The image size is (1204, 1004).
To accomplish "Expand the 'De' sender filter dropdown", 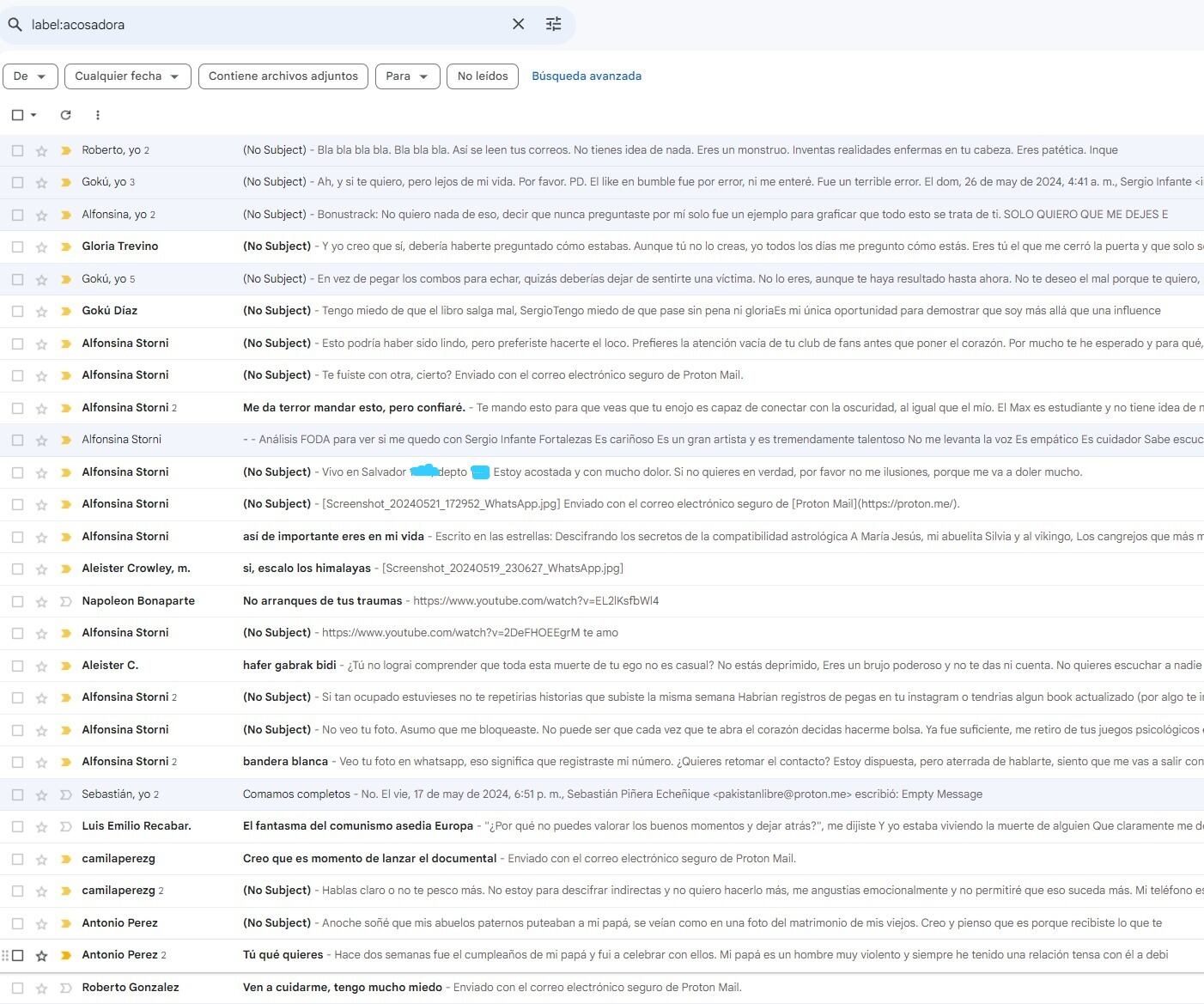I will [x=30, y=76].
